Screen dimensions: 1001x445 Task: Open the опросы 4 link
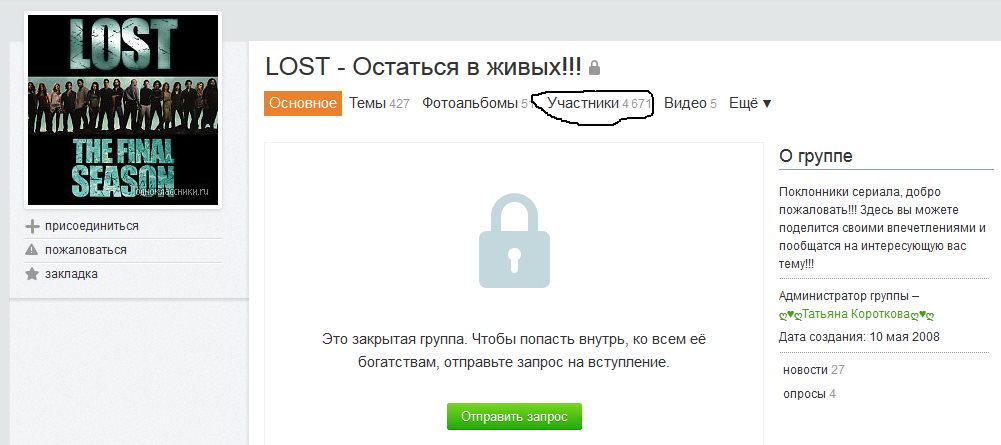809,394
